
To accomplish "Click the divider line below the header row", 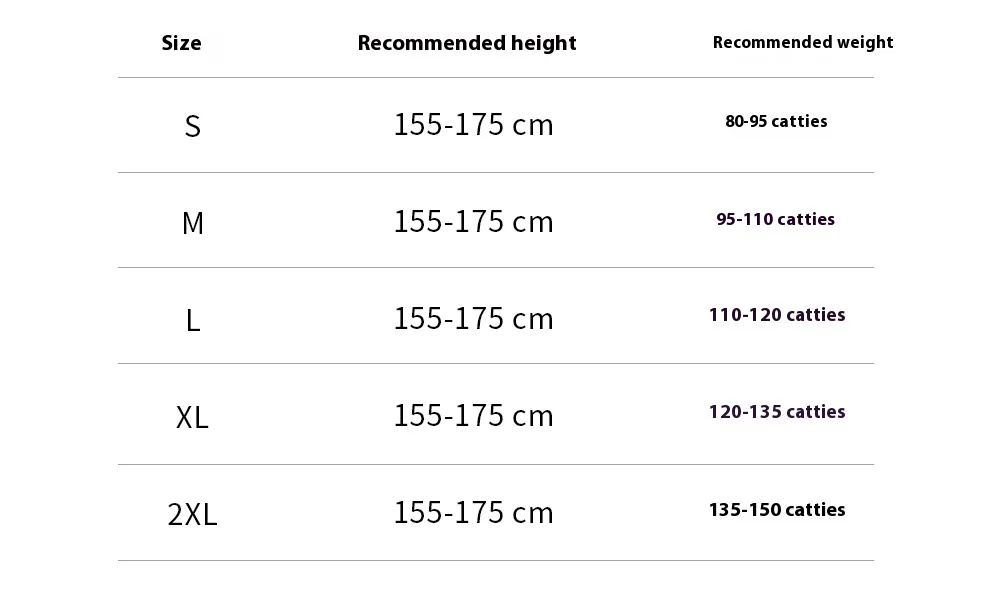I will pyautogui.click(x=496, y=78).
